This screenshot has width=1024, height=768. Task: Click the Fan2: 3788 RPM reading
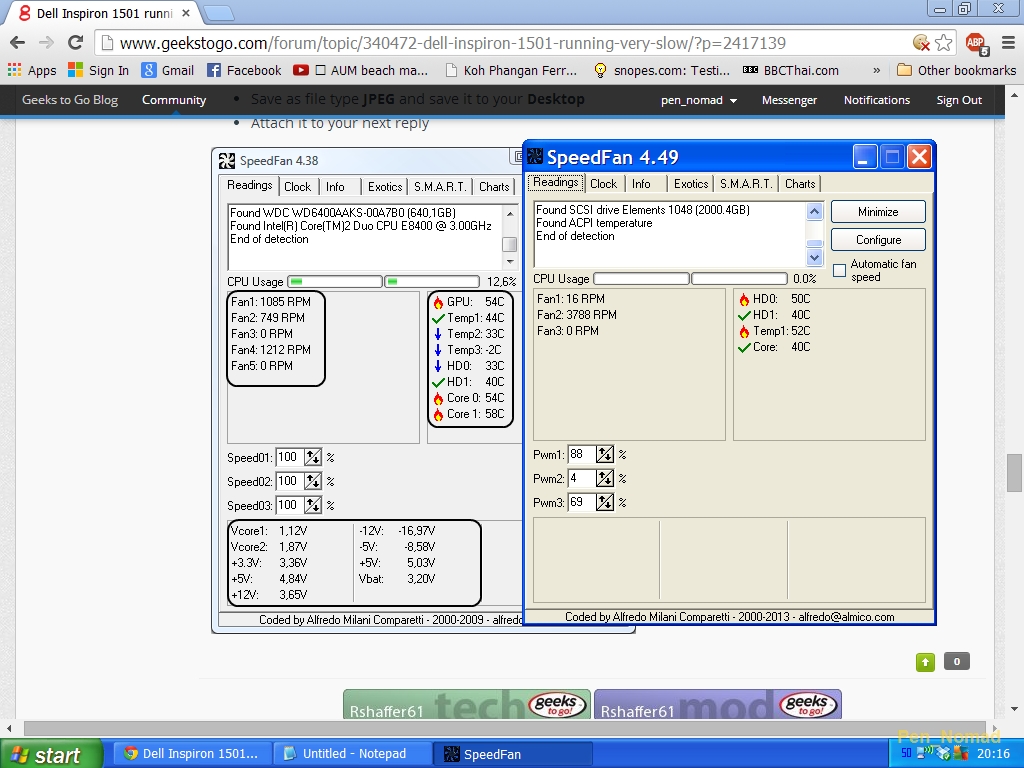tap(577, 315)
